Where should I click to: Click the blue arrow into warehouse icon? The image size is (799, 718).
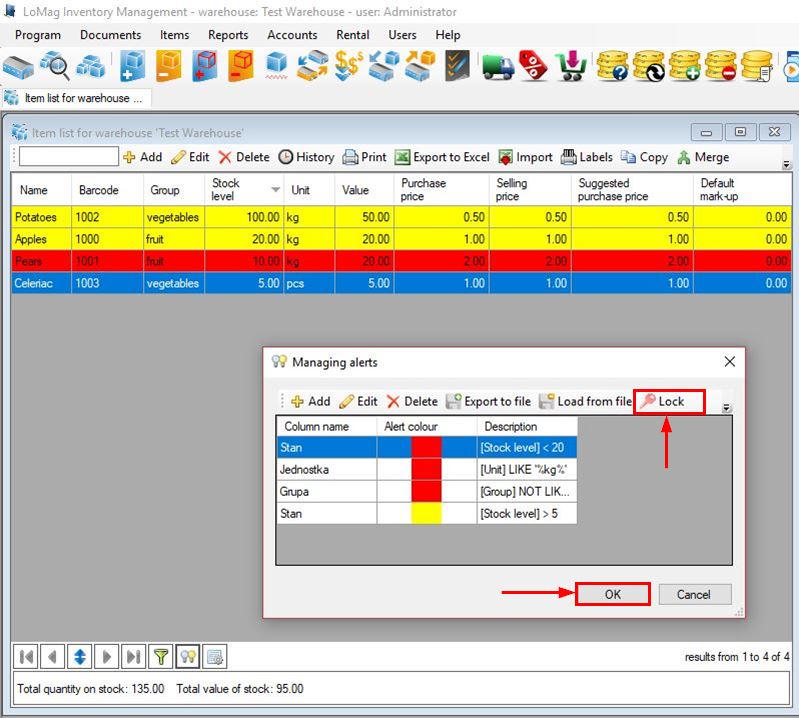pyautogui.click(x=384, y=66)
